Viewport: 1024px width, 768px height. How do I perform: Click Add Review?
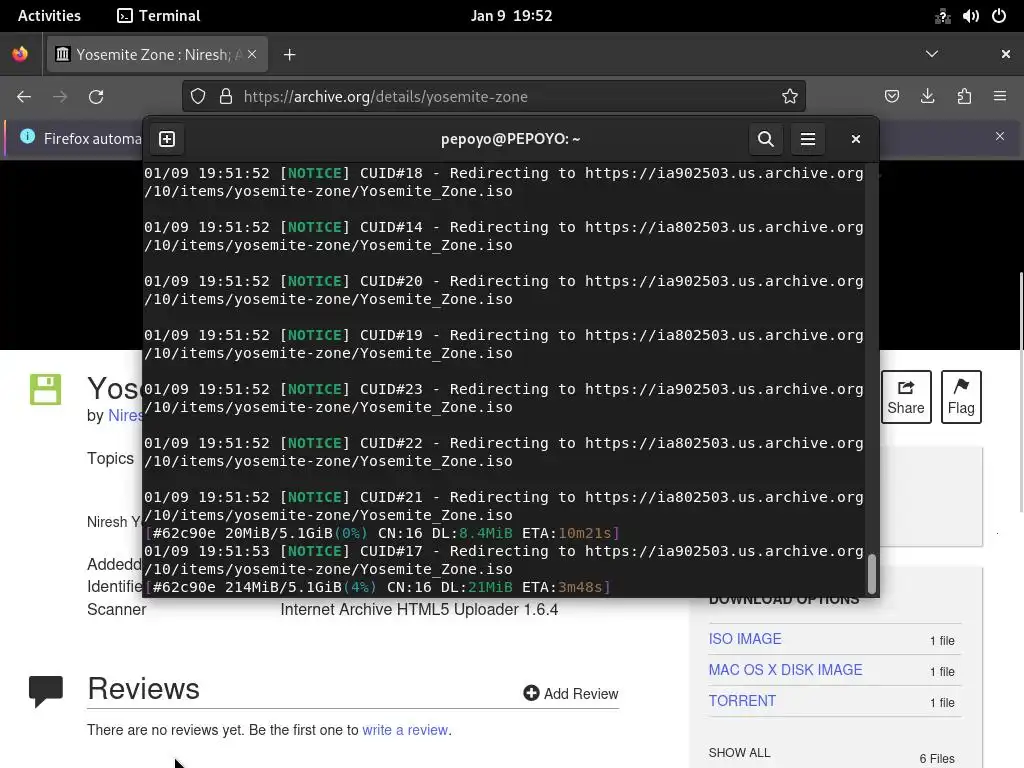coord(571,694)
